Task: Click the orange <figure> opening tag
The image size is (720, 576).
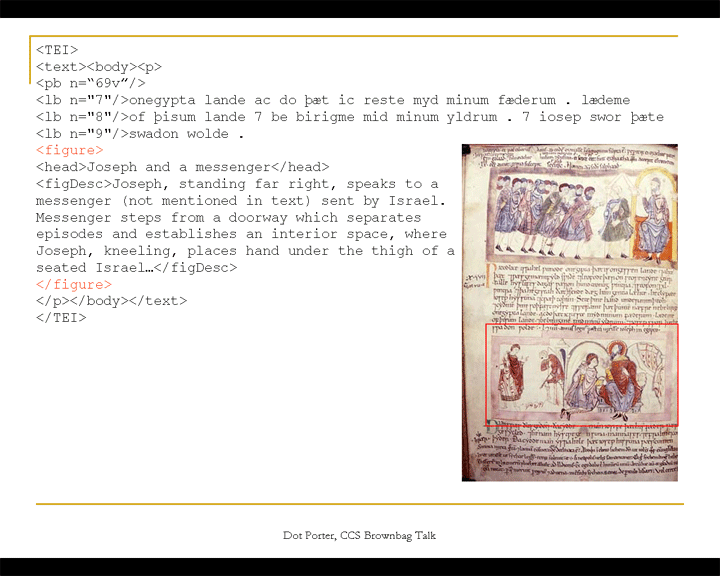Action: 69,150
